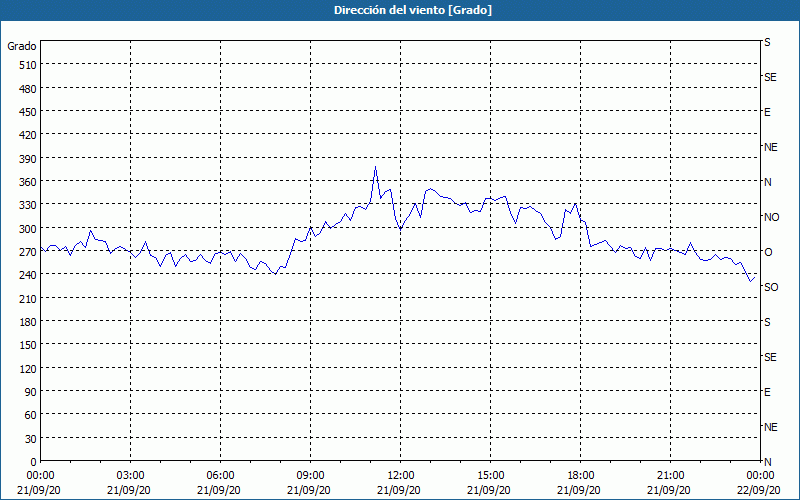The height and width of the screenshot is (500, 800).
Task: Click the O compass label on right axis
Action: (x=768, y=252)
